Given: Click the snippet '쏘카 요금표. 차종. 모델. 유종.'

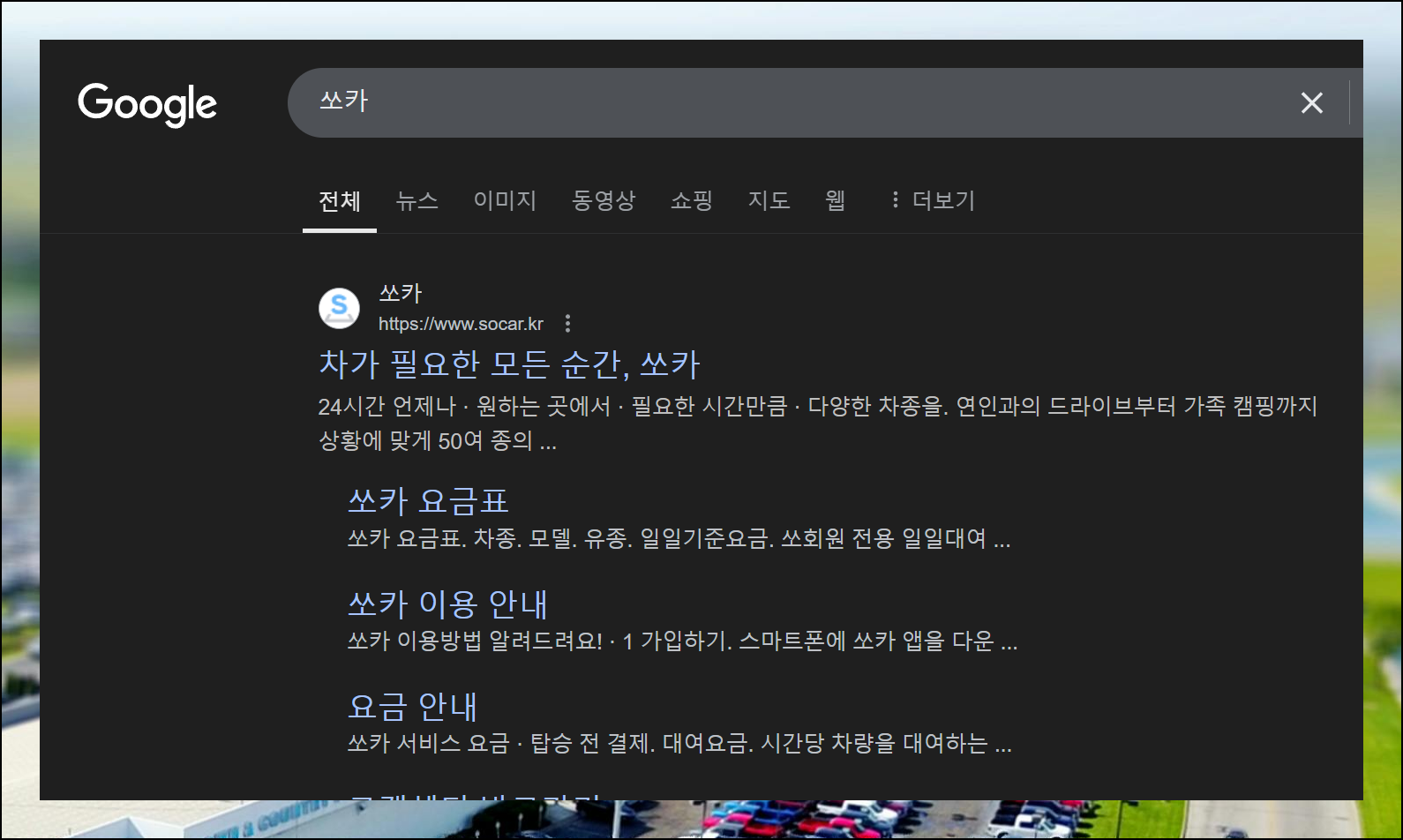Looking at the screenshot, I should point(679,538).
